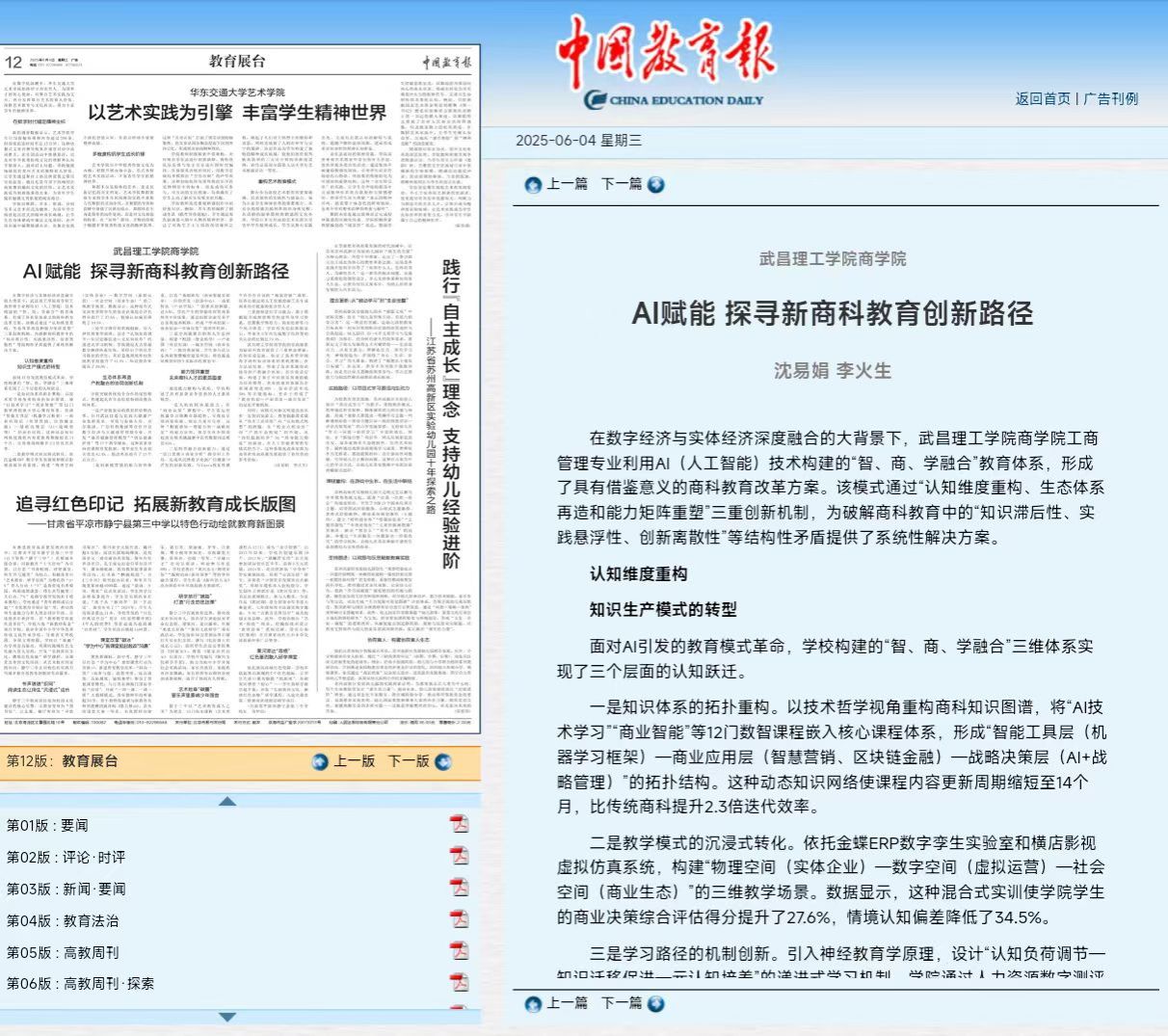1168x1036 pixels.
Task: Click the left-arrow icon beside 上一篇 above the article
Action: 533,184
